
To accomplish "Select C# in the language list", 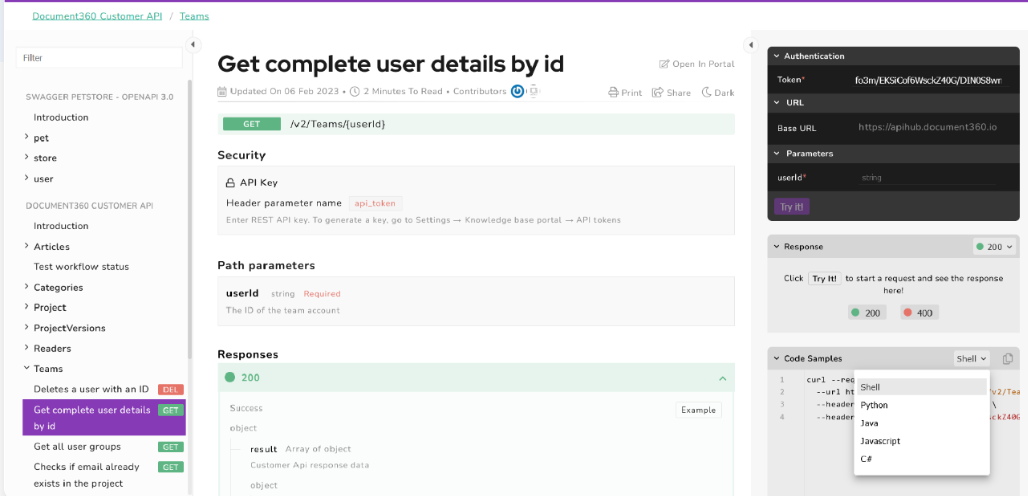I will [922, 459].
